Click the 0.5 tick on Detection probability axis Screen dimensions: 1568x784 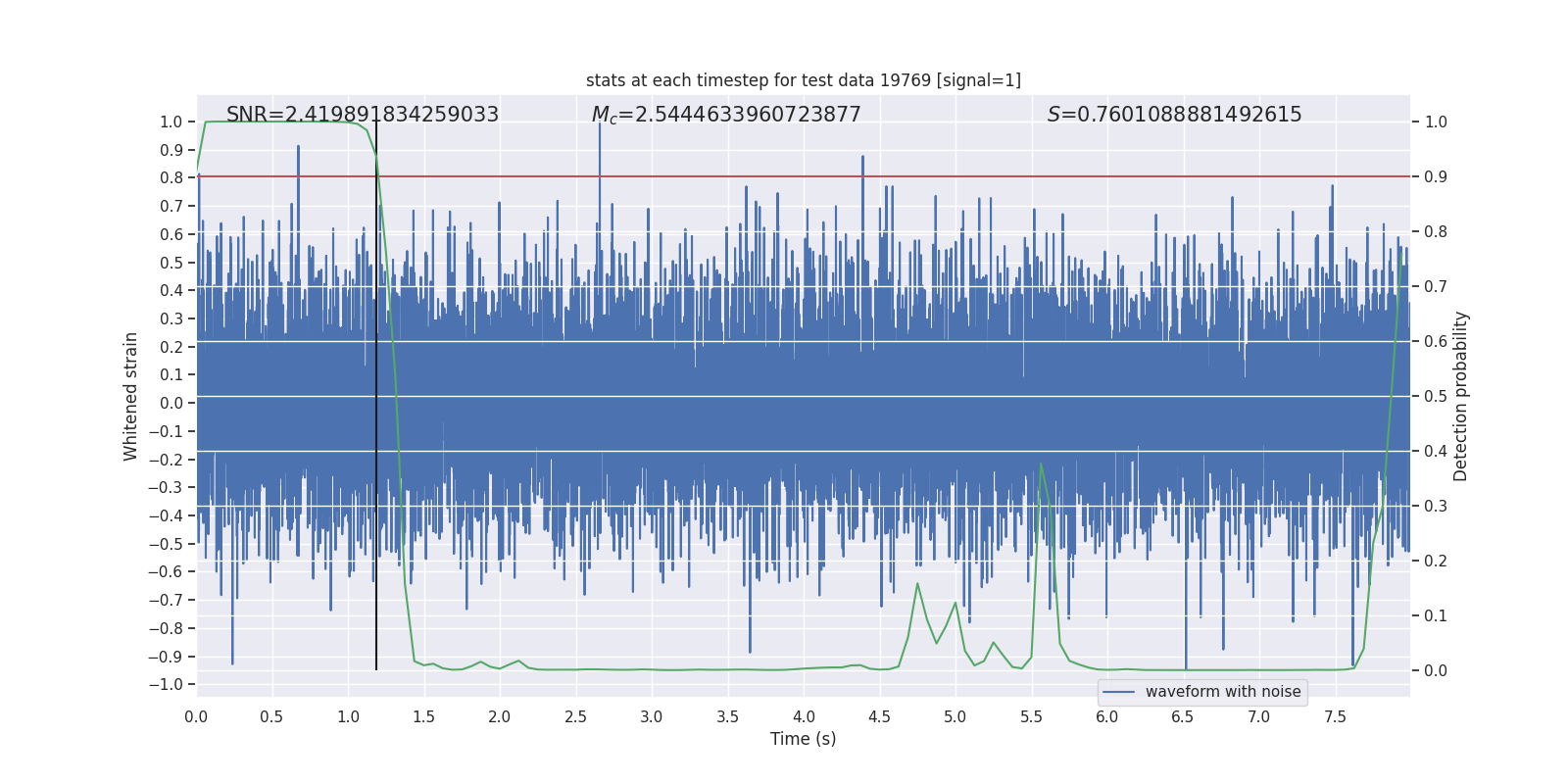[1435, 397]
